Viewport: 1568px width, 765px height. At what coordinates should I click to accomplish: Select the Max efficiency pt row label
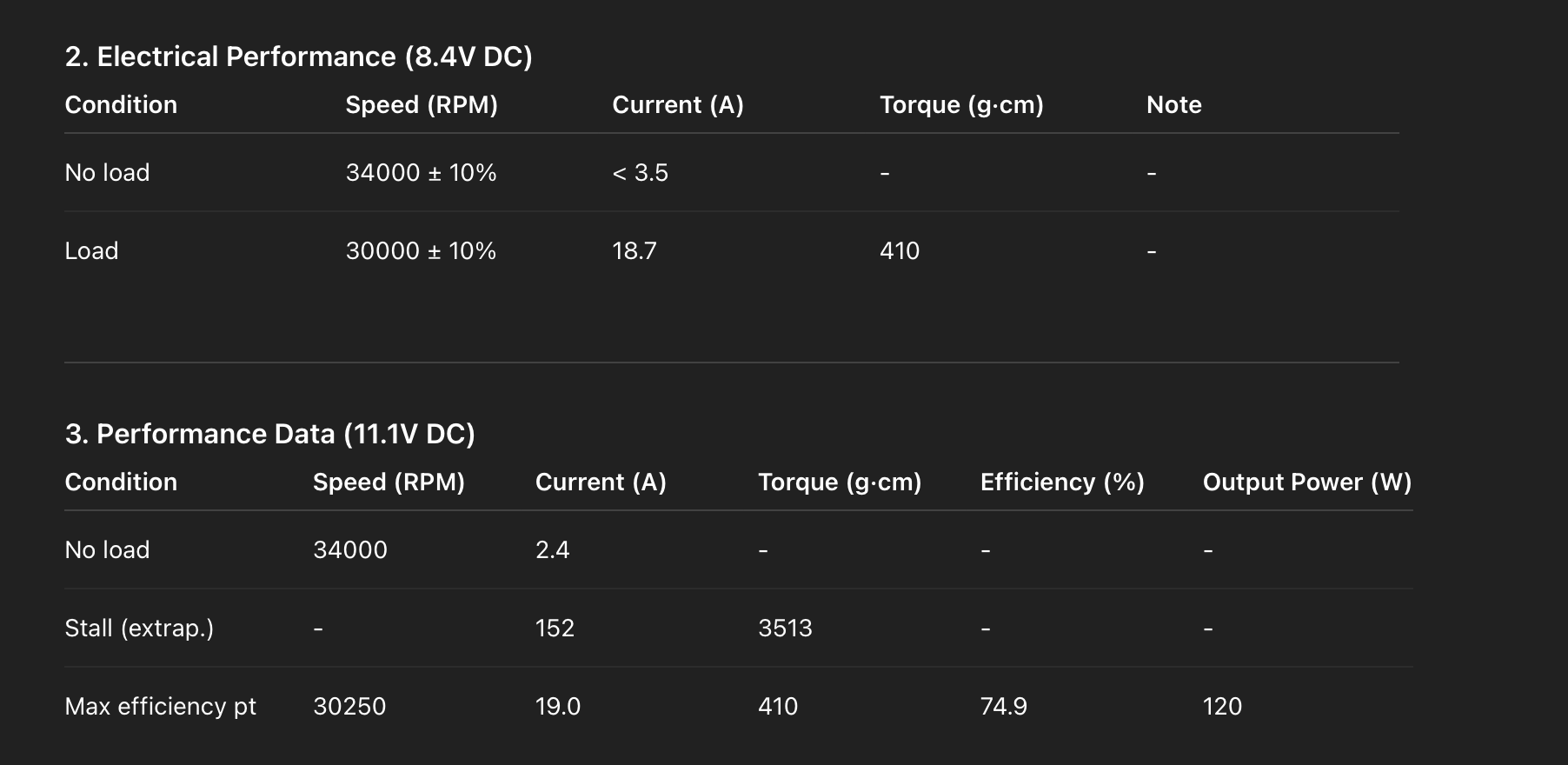[160, 707]
